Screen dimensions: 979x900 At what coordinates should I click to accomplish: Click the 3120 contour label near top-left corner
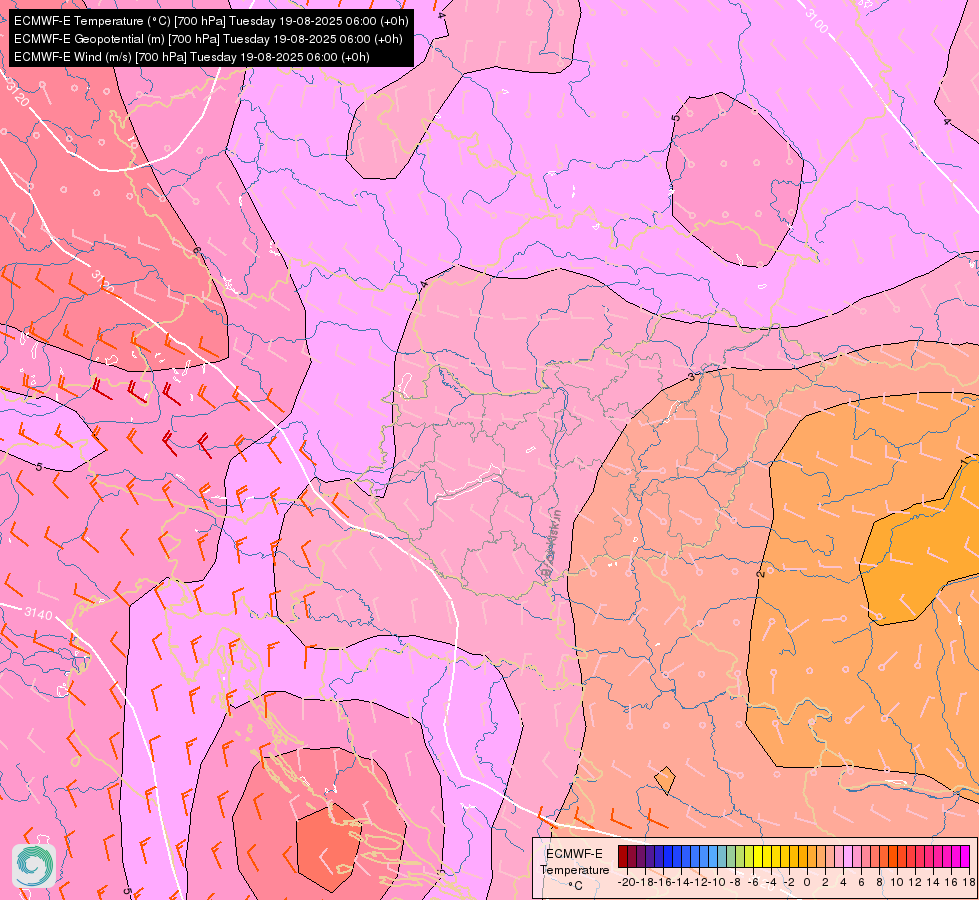[x=17, y=94]
